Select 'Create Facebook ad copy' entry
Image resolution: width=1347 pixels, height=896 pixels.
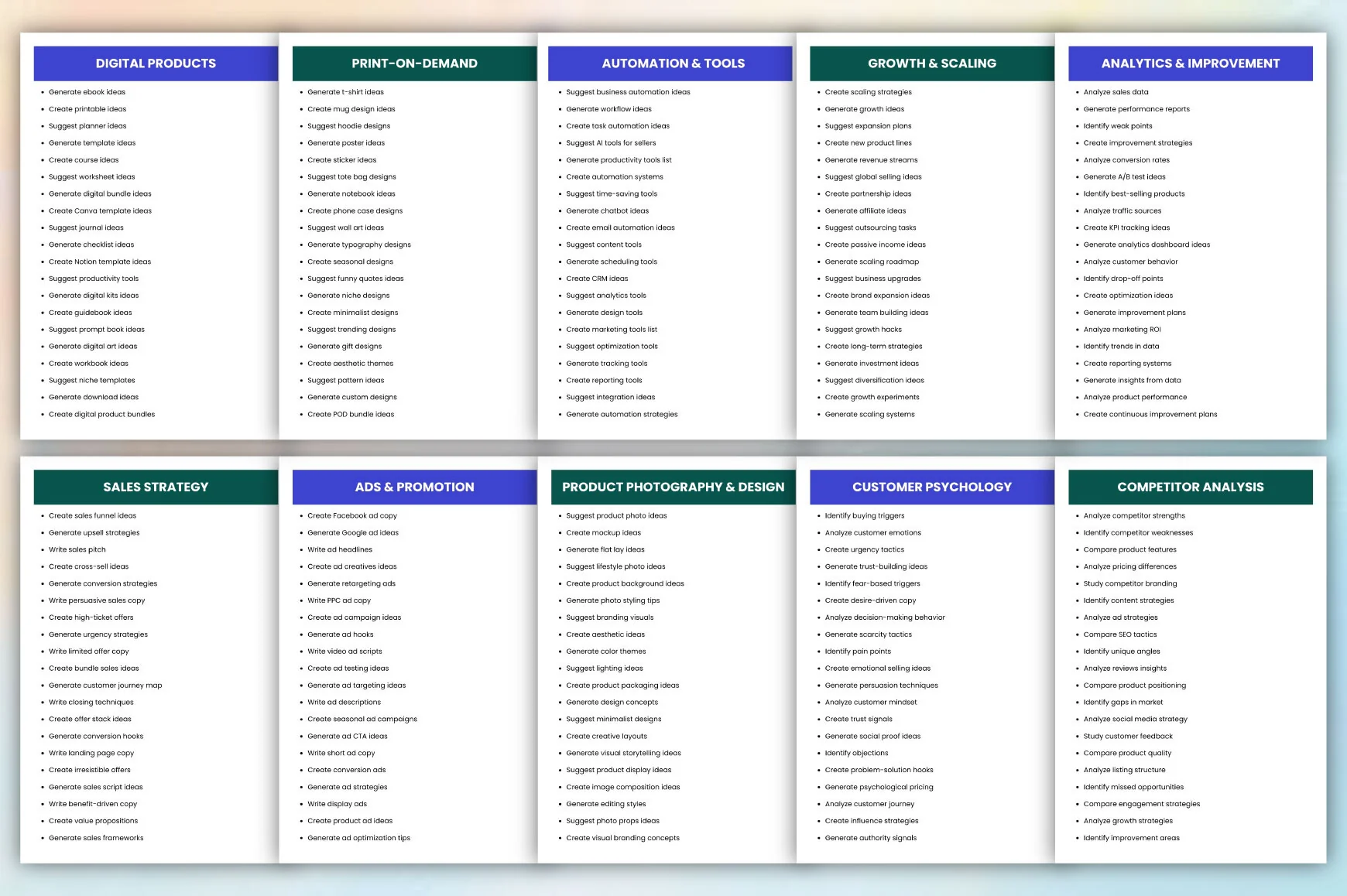click(x=351, y=515)
